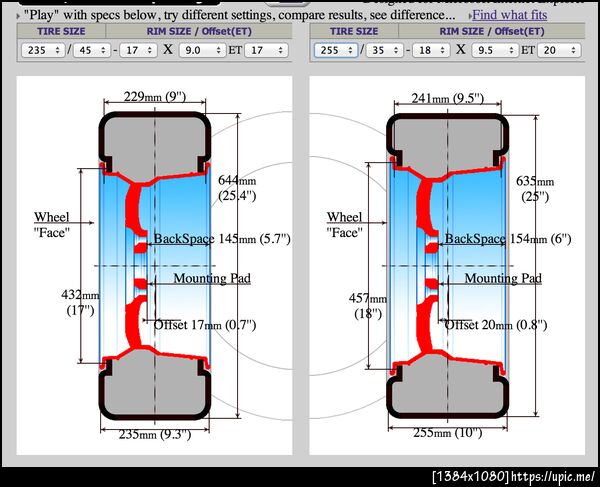Open the right aspect ratio 35 dropdown
The image size is (600, 487).
[385, 50]
